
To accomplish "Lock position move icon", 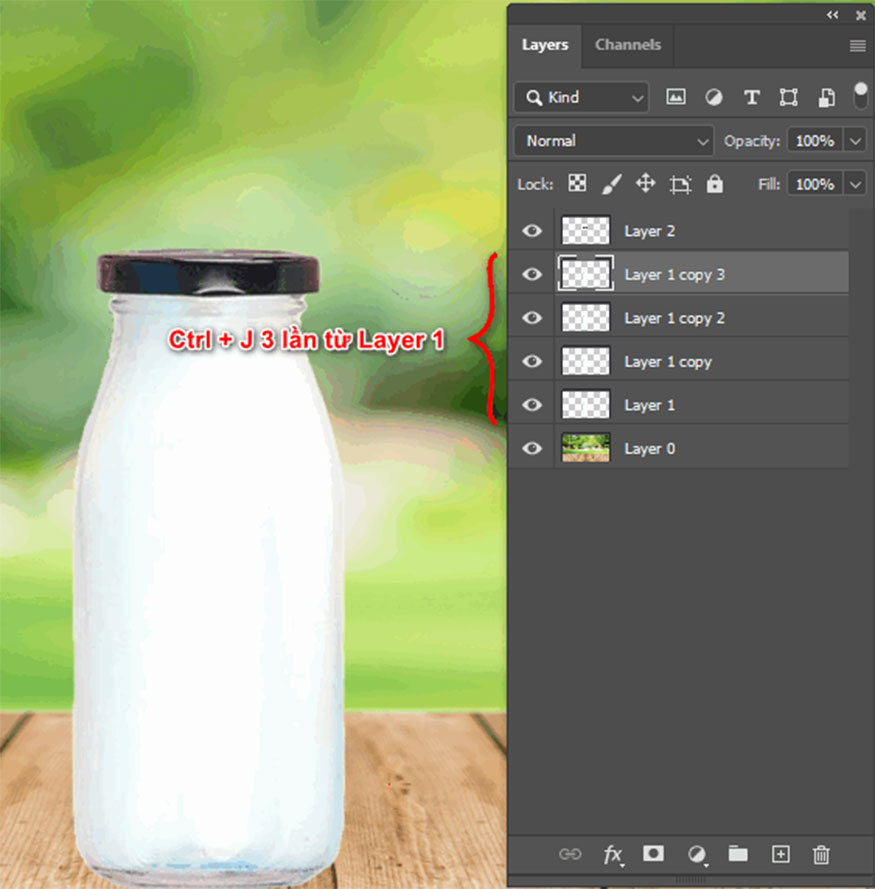I will pyautogui.click(x=645, y=184).
